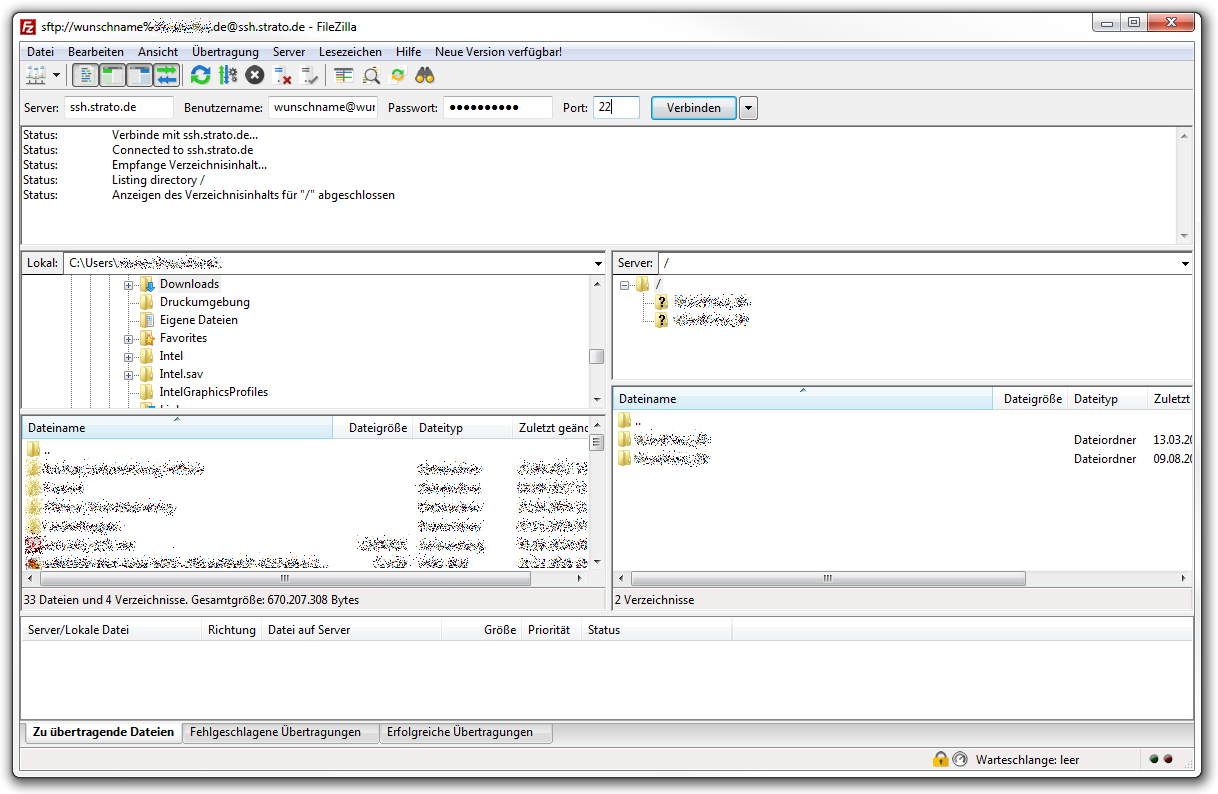Viewport: 1218px width, 794px height.
Task: Toggle the transfer queue panel
Action: 167,75
